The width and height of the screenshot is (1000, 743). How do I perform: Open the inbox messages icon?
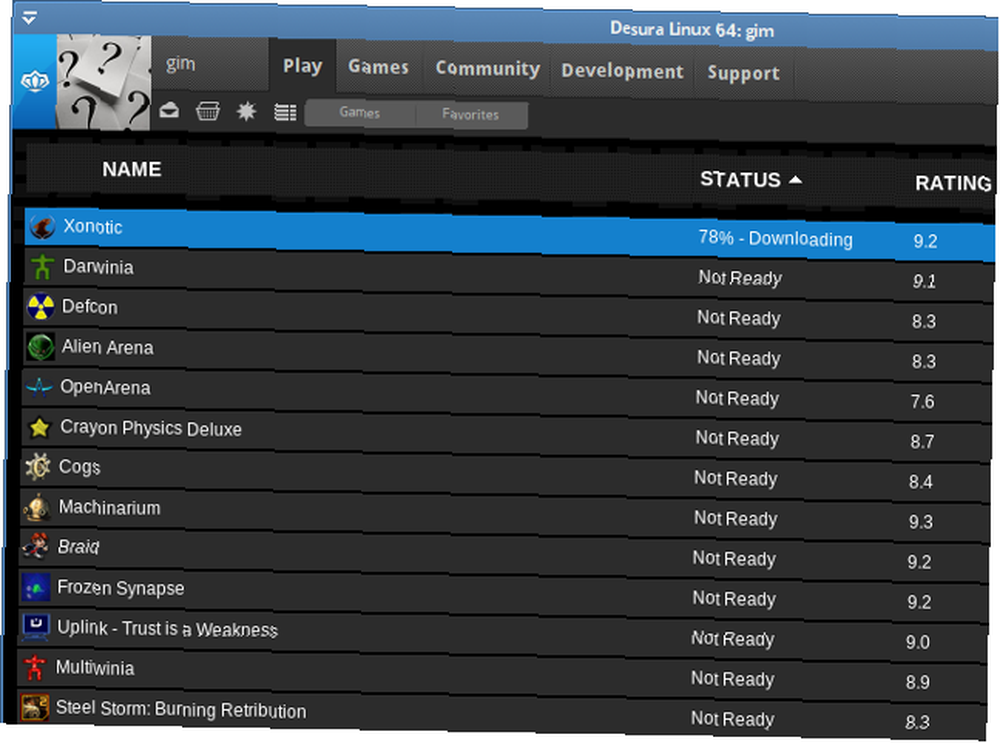[169, 110]
